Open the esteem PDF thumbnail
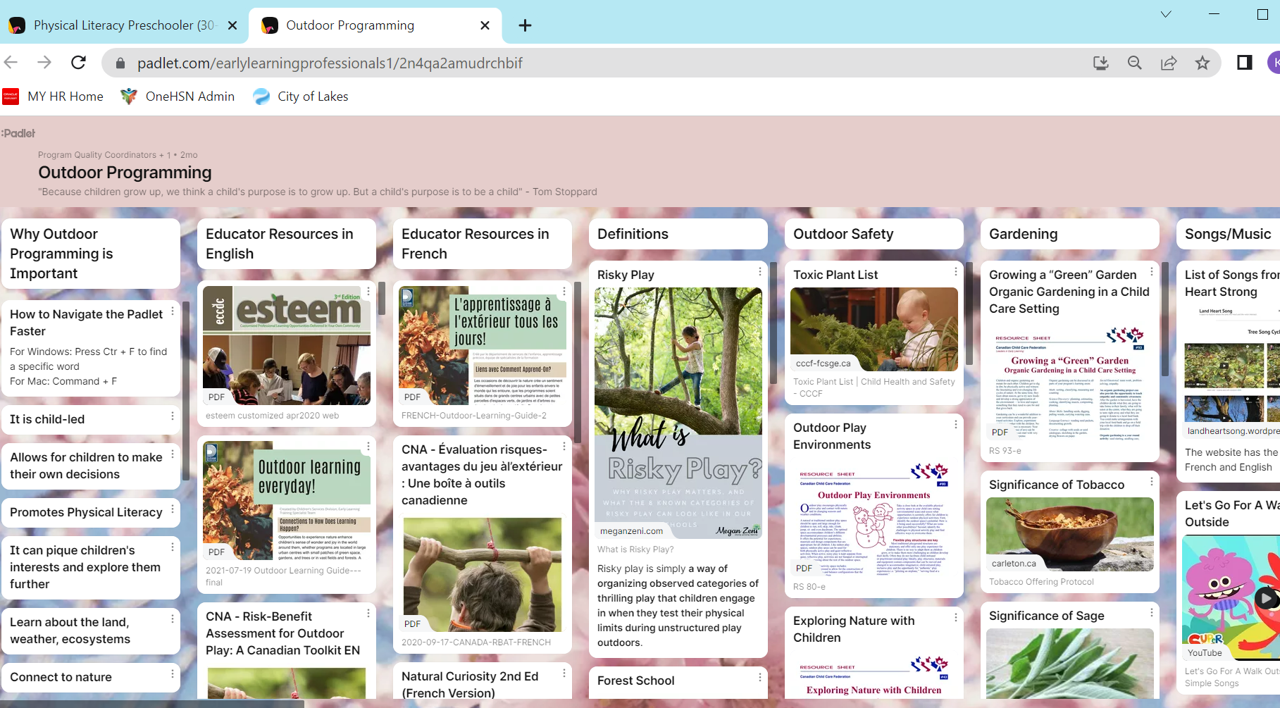 (x=286, y=345)
